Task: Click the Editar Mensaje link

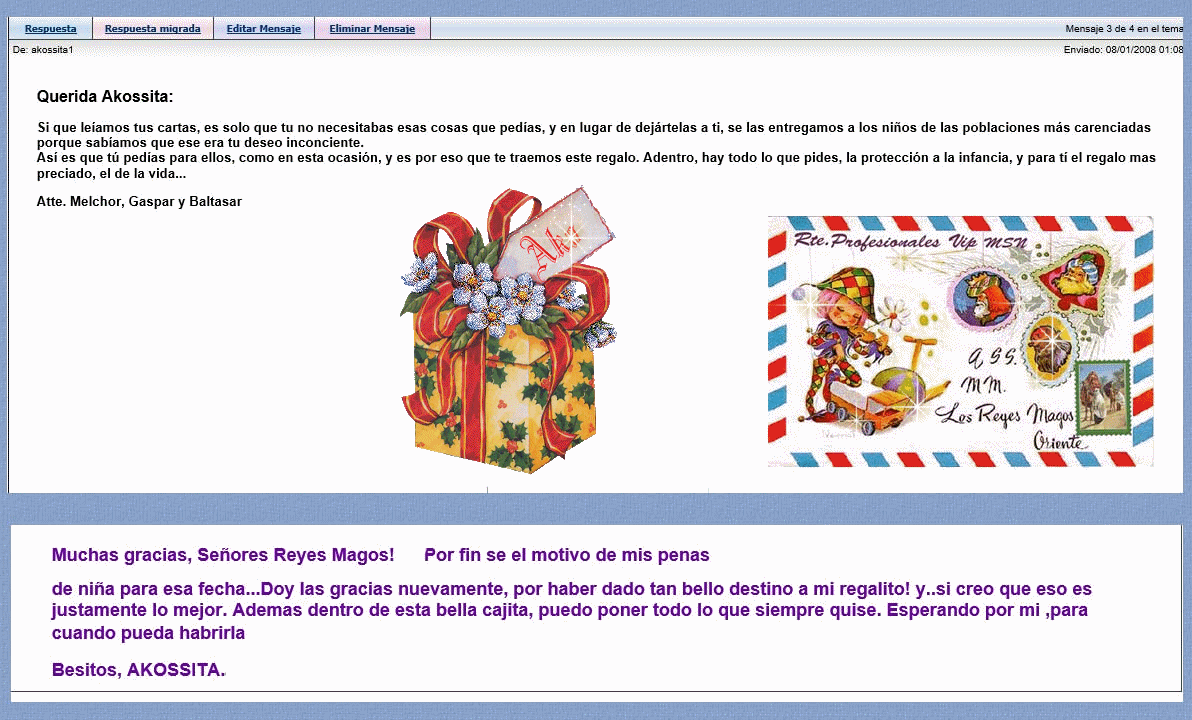Action: 263,29
